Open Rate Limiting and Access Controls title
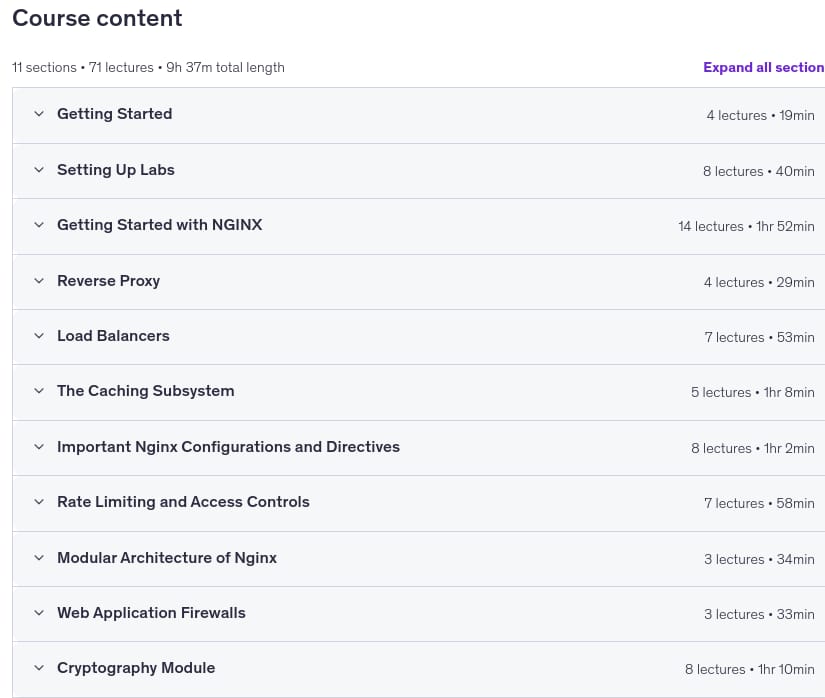This screenshot has height=698, width=825. [x=183, y=502]
